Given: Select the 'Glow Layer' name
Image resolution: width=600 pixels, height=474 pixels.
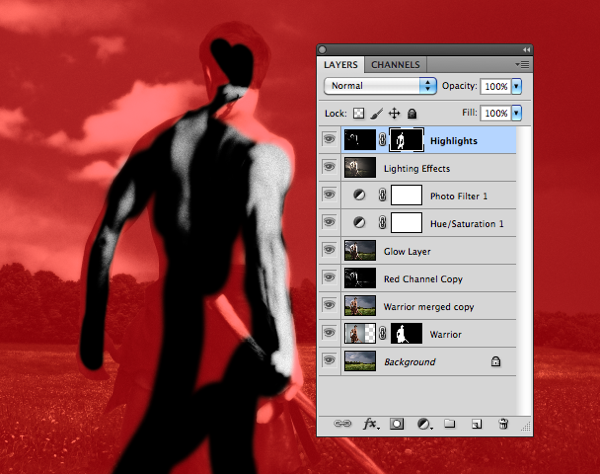Looking at the screenshot, I should 407,252.
